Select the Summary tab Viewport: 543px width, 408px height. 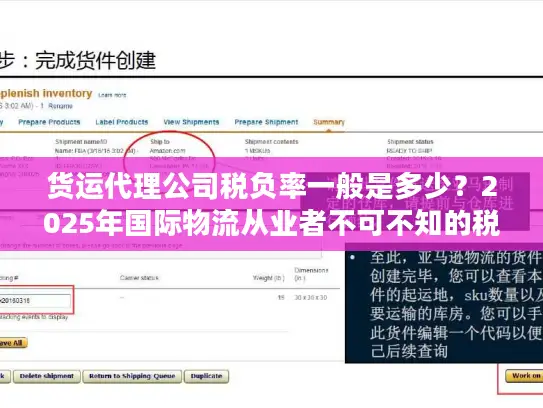click(329, 122)
